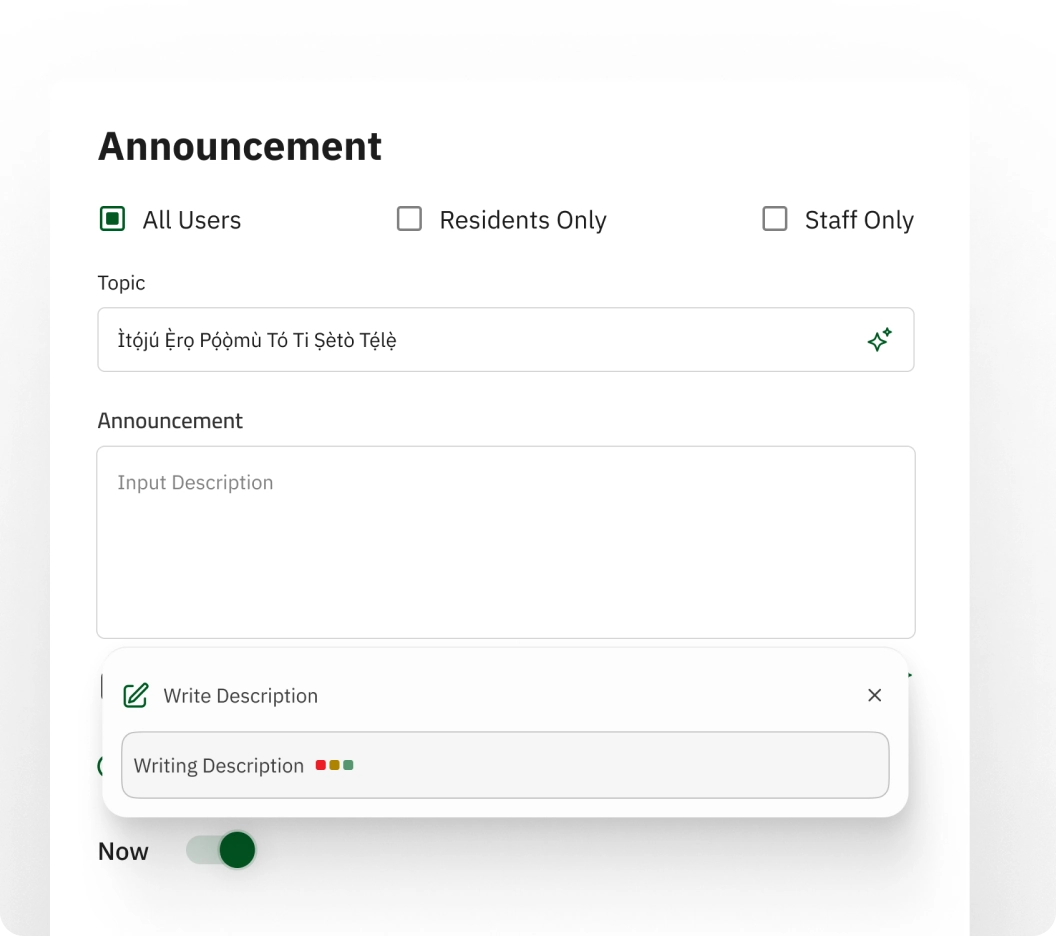
Task: Click the pencil edit icon beside Write Description
Action: (136, 696)
